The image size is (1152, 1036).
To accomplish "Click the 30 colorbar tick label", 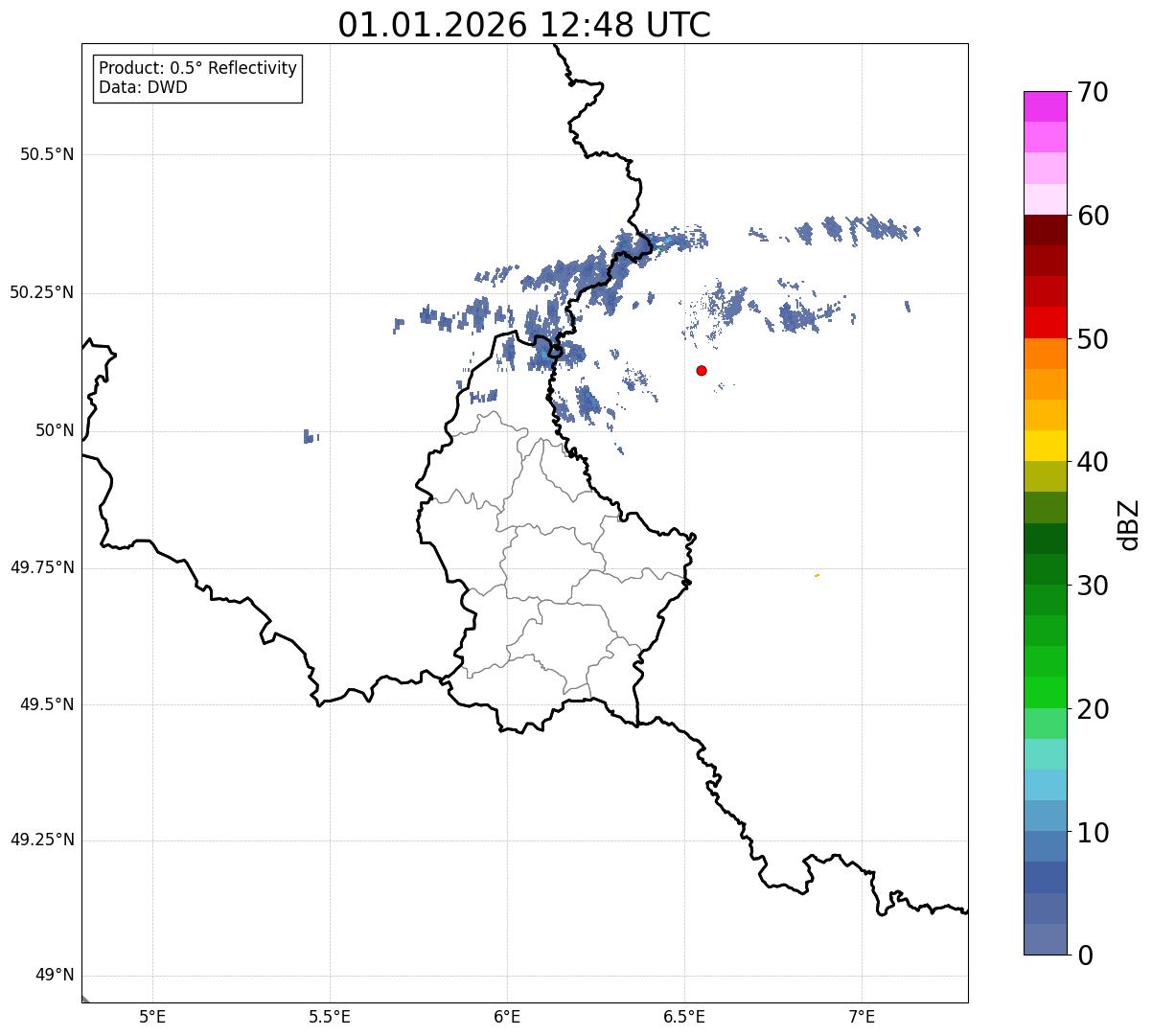I will 1094,586.
